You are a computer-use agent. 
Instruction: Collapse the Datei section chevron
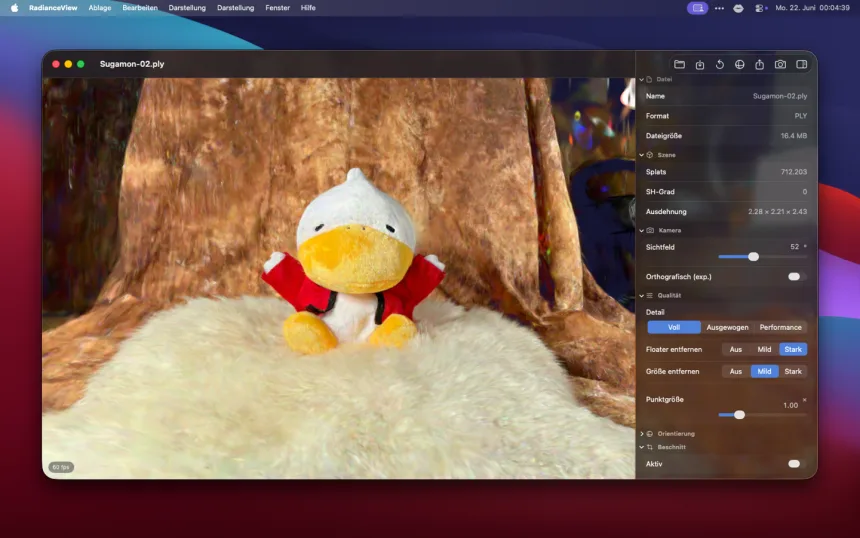point(642,80)
